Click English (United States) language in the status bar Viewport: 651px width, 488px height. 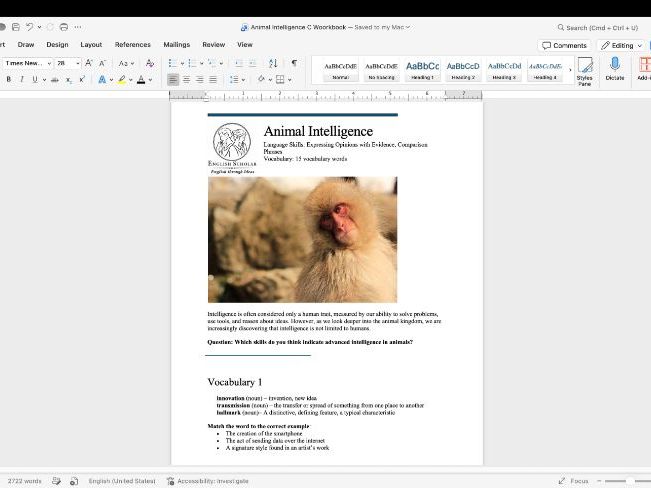122,481
